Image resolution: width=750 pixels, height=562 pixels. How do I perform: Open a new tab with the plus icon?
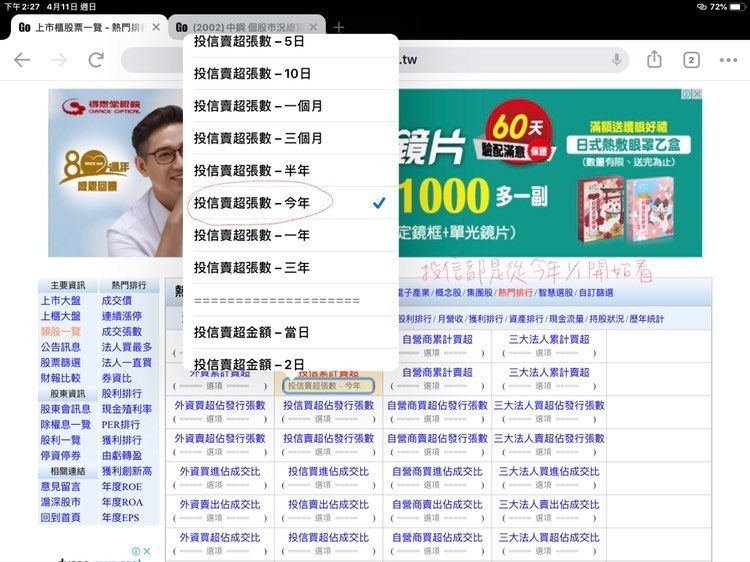pyautogui.click(x=339, y=27)
